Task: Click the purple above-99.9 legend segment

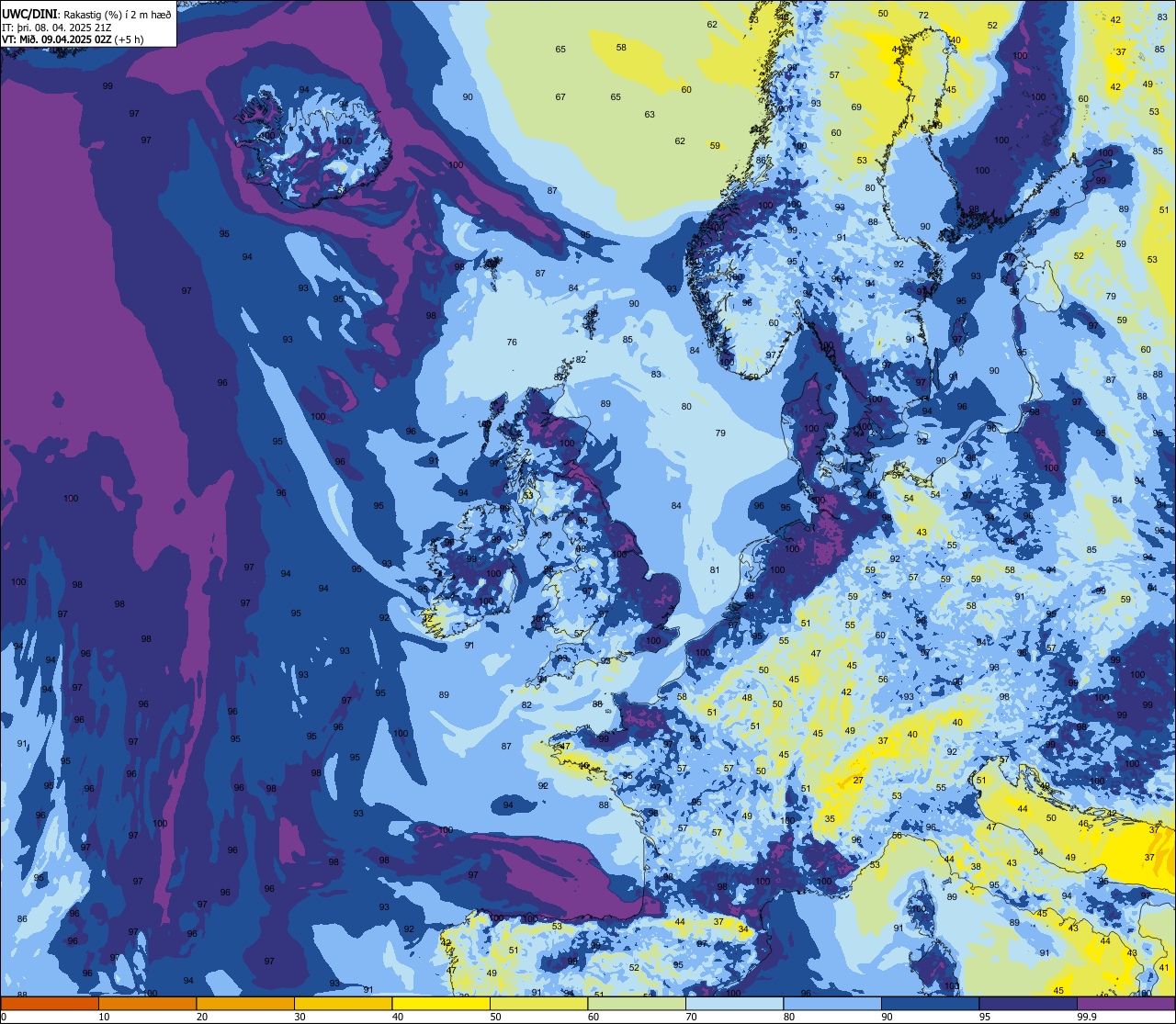Action: pyautogui.click(x=1125, y=1003)
